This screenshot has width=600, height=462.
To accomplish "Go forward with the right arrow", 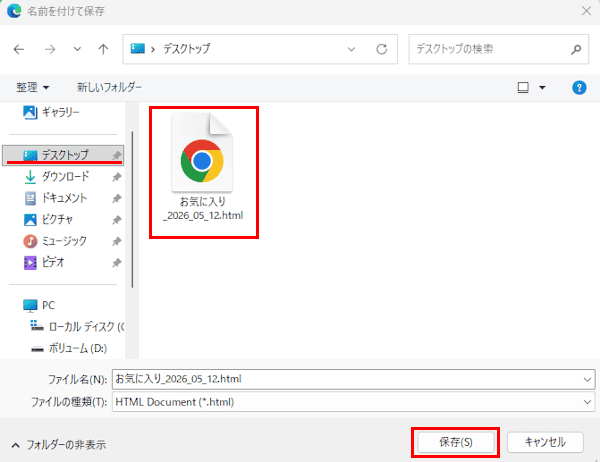I will [50, 49].
